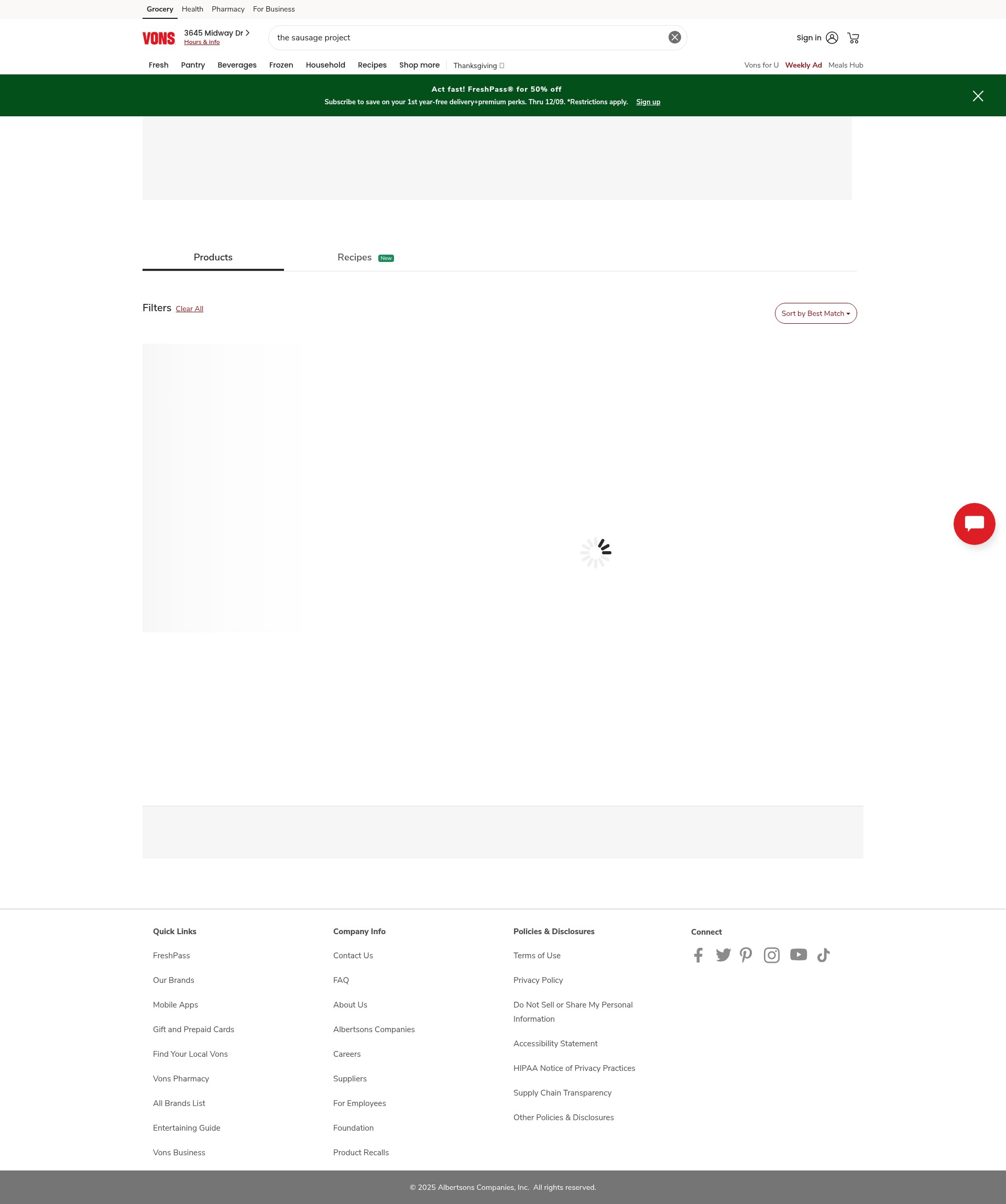Image resolution: width=1006 pixels, height=1204 pixels.
Task: Switch to the Recipes New tab
Action: [365, 257]
